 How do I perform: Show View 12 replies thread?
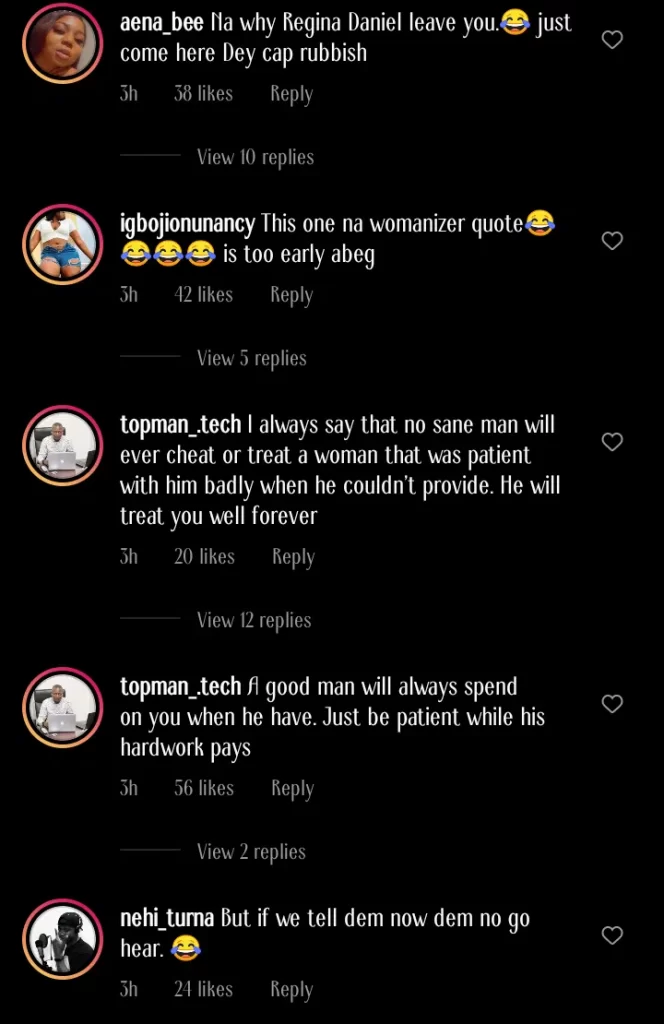tap(254, 620)
